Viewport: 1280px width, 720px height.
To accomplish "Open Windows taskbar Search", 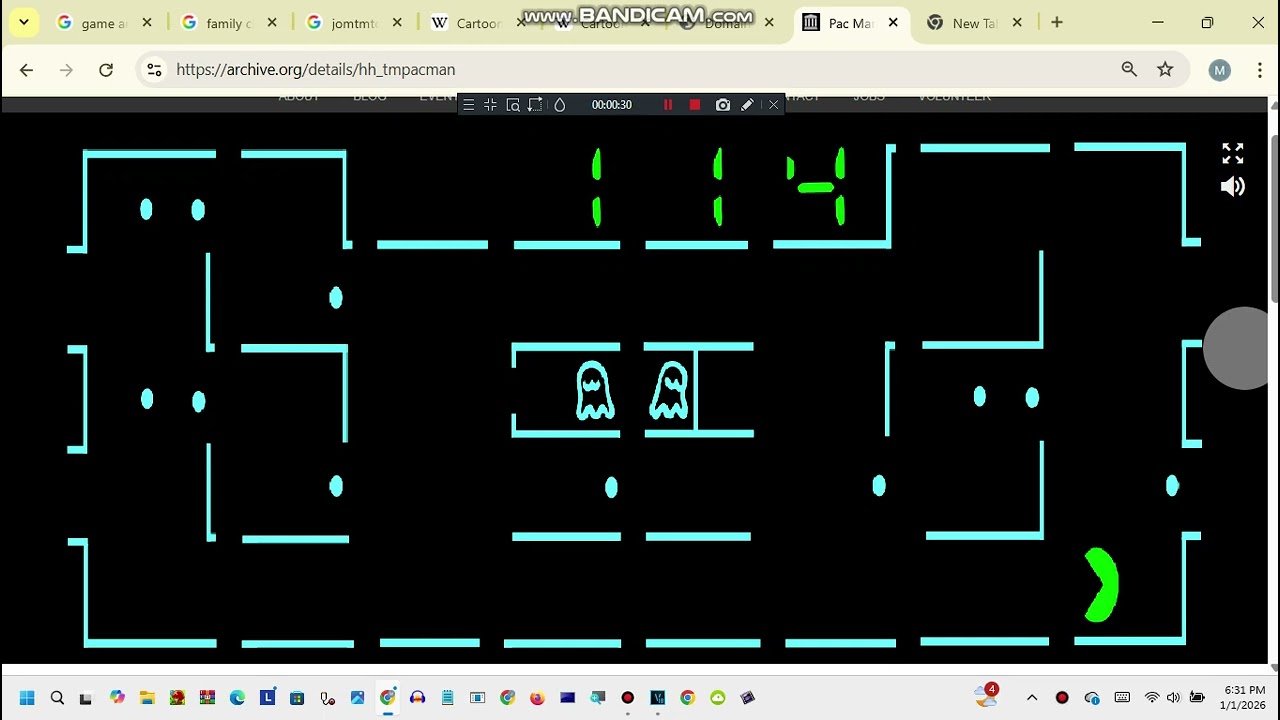I will 57,698.
